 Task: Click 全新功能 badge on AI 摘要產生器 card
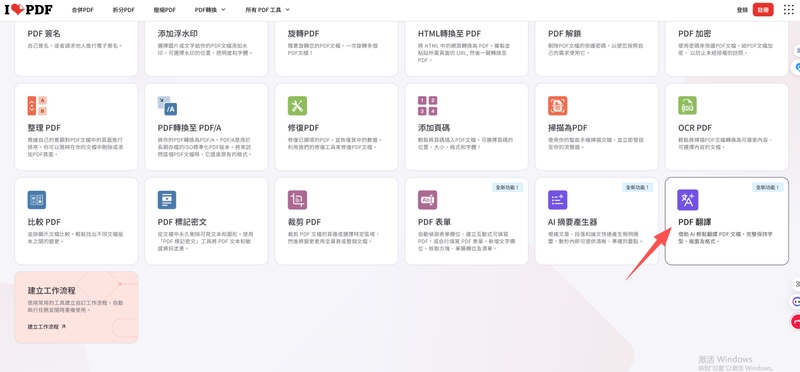pos(637,187)
